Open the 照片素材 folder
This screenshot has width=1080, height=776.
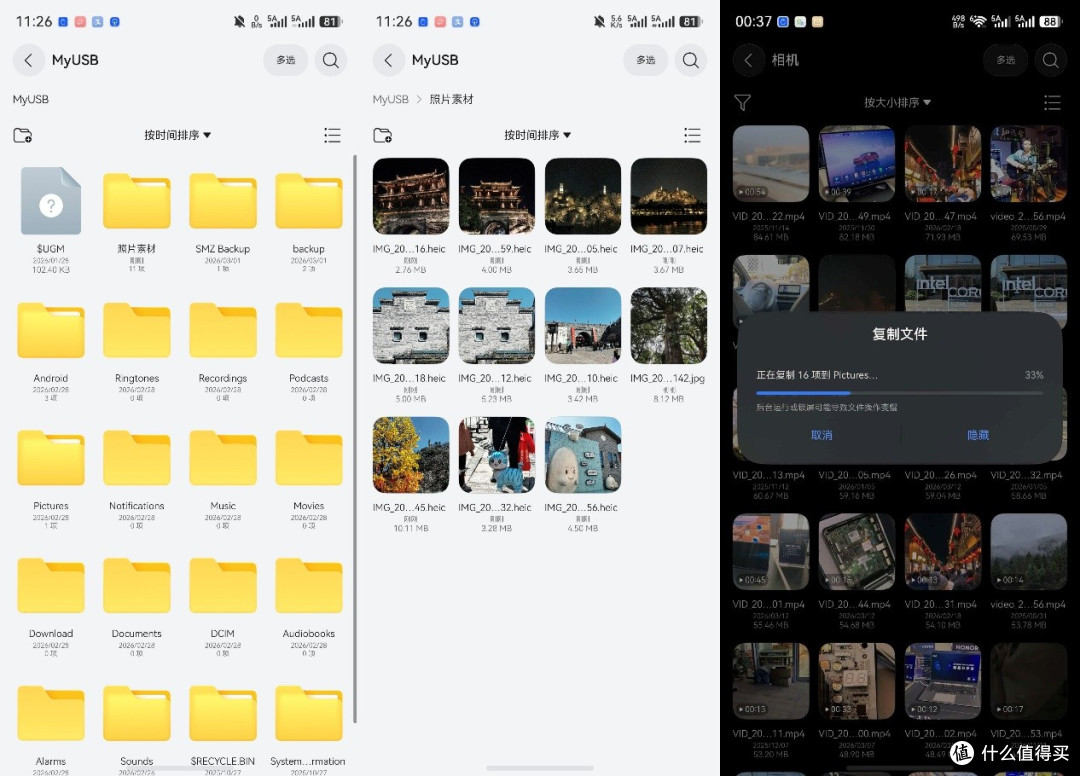click(137, 201)
